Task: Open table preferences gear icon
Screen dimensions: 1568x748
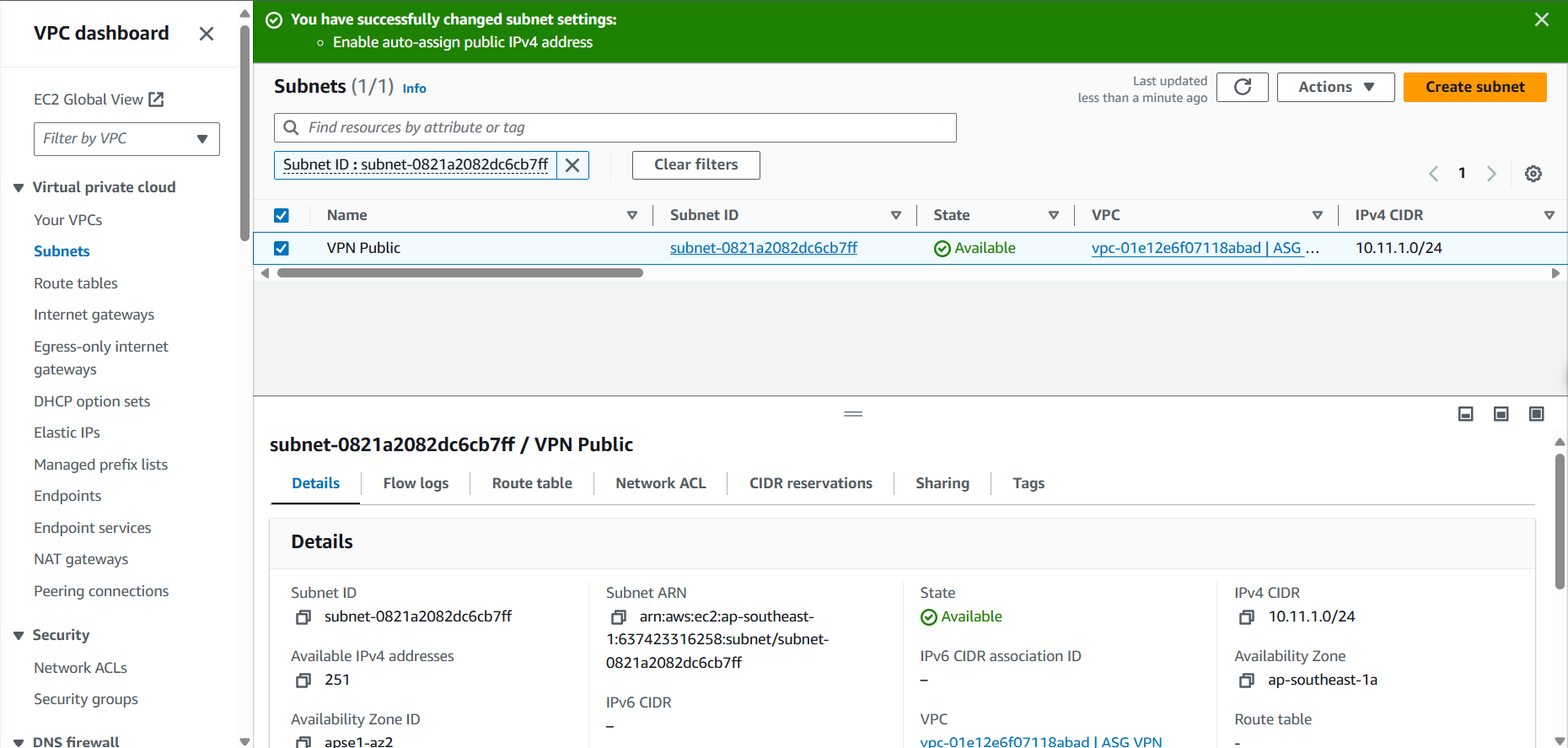Action: pyautogui.click(x=1533, y=174)
